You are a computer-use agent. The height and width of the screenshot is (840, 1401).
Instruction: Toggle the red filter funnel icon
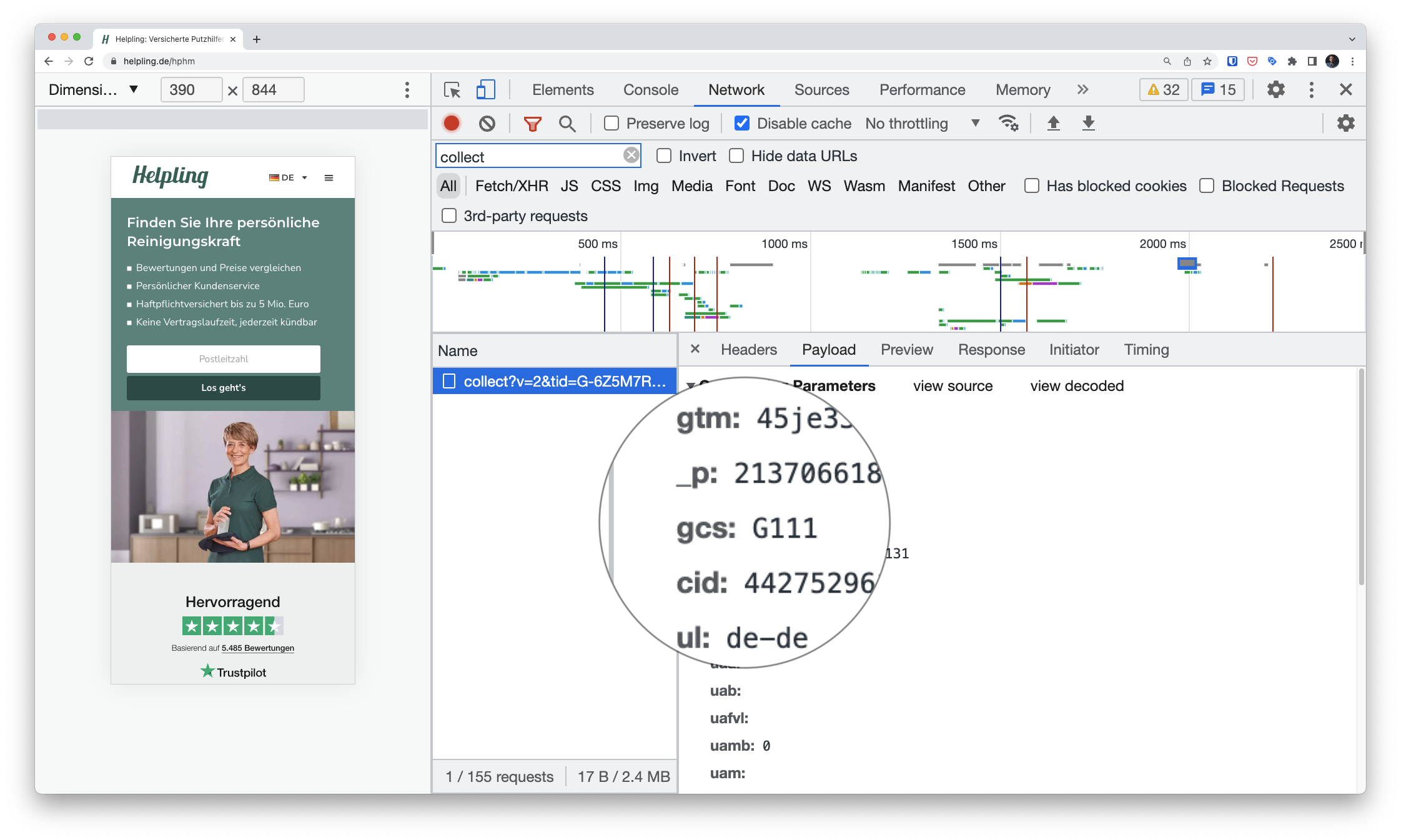point(532,124)
